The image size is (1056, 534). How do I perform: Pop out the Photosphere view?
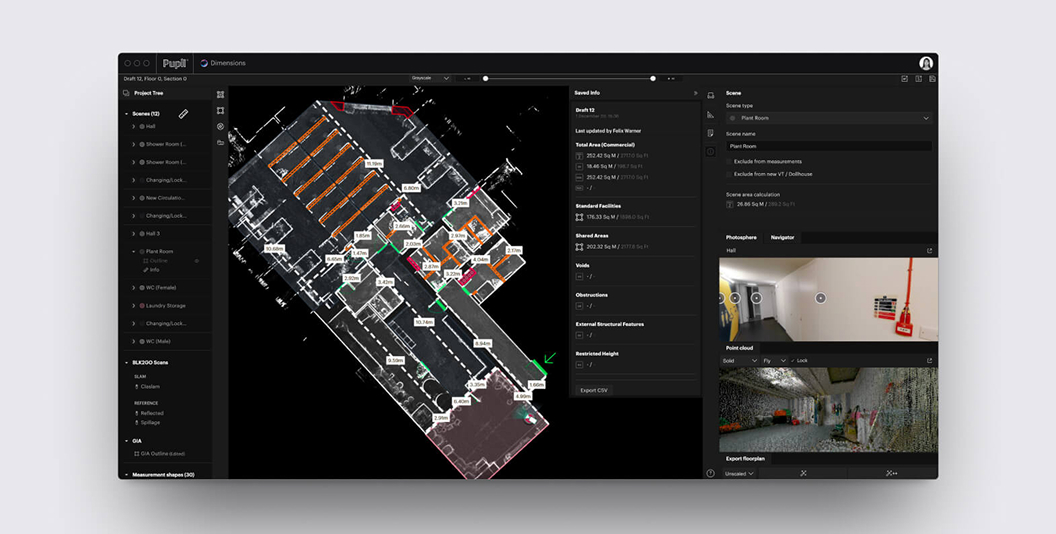pos(929,251)
